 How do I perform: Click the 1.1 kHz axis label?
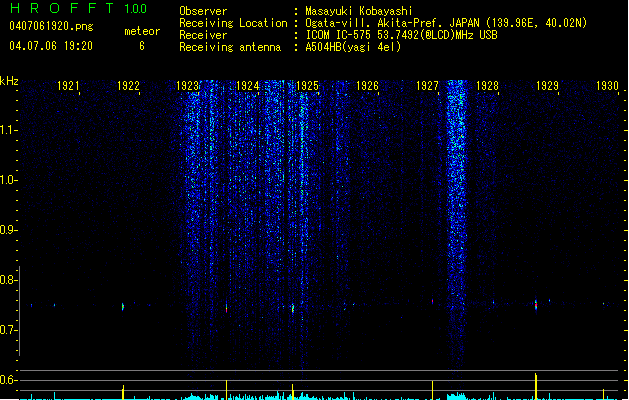tap(8, 130)
